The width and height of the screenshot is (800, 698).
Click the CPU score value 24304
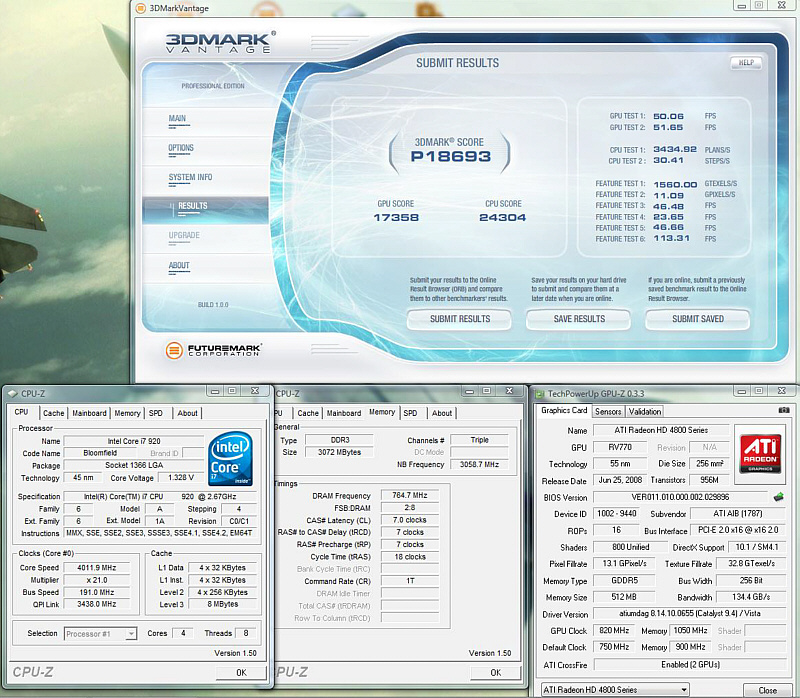[503, 218]
